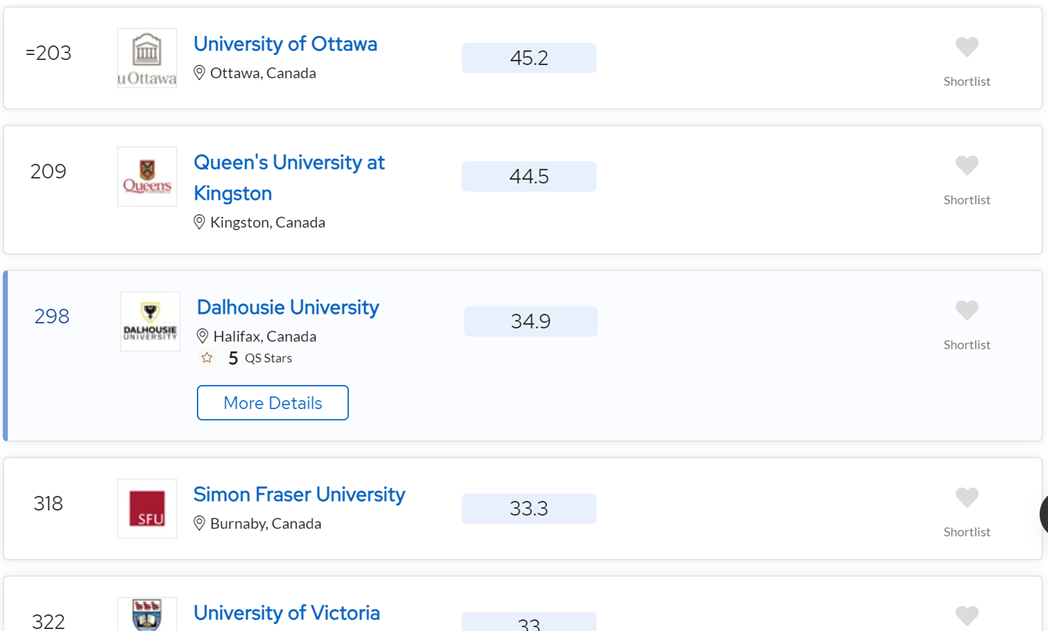
Task: Click the QS Stars star icon
Action: [x=207, y=358]
